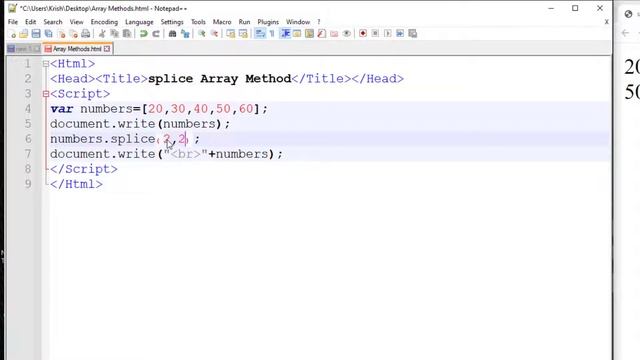The image size is (640, 360).
Task: Collapse the <Html> fold marker on line 1
Action: click(x=46, y=64)
